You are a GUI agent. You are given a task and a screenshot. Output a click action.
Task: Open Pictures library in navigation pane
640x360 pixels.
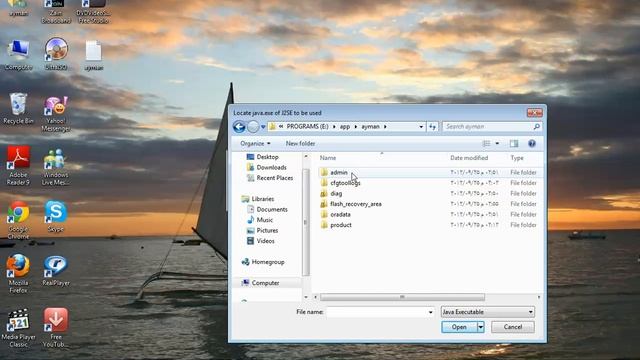point(267,231)
